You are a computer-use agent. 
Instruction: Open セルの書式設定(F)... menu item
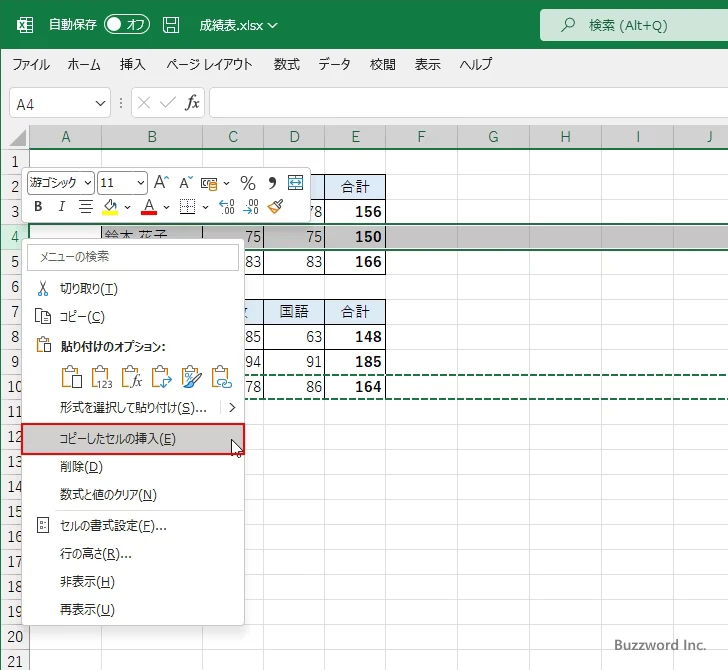[x=133, y=526]
